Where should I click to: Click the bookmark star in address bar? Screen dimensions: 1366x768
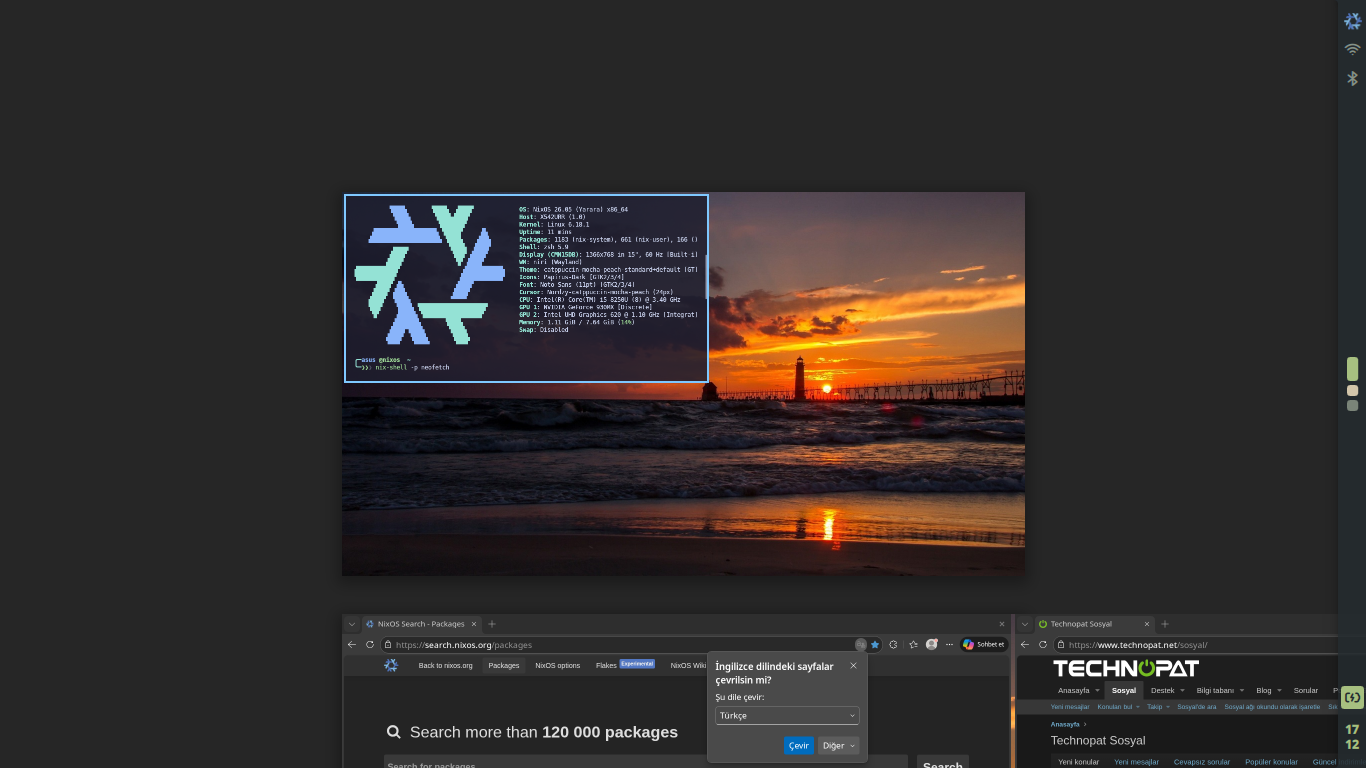click(875, 645)
